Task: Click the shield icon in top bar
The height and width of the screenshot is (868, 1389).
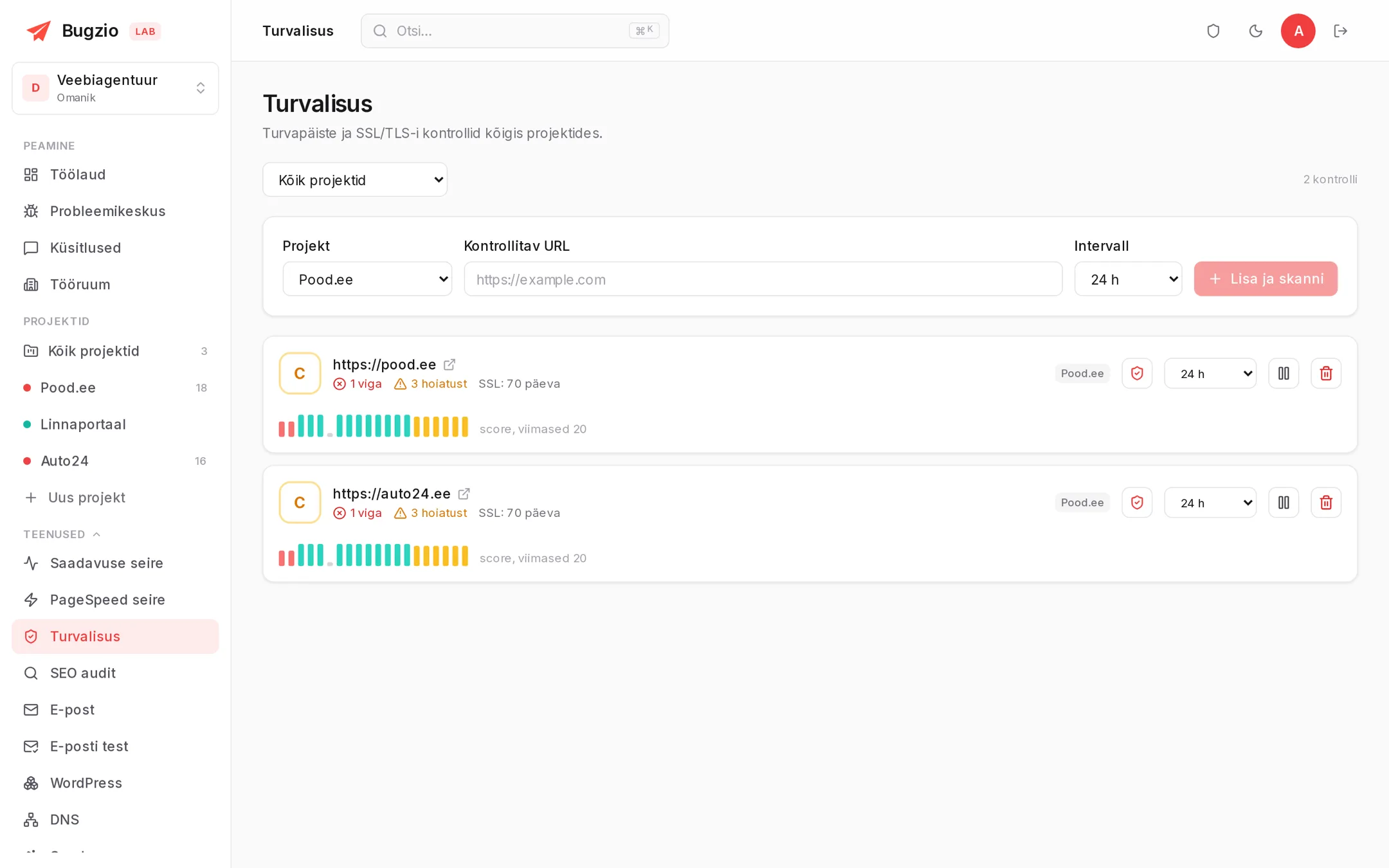Action: pyautogui.click(x=1213, y=31)
